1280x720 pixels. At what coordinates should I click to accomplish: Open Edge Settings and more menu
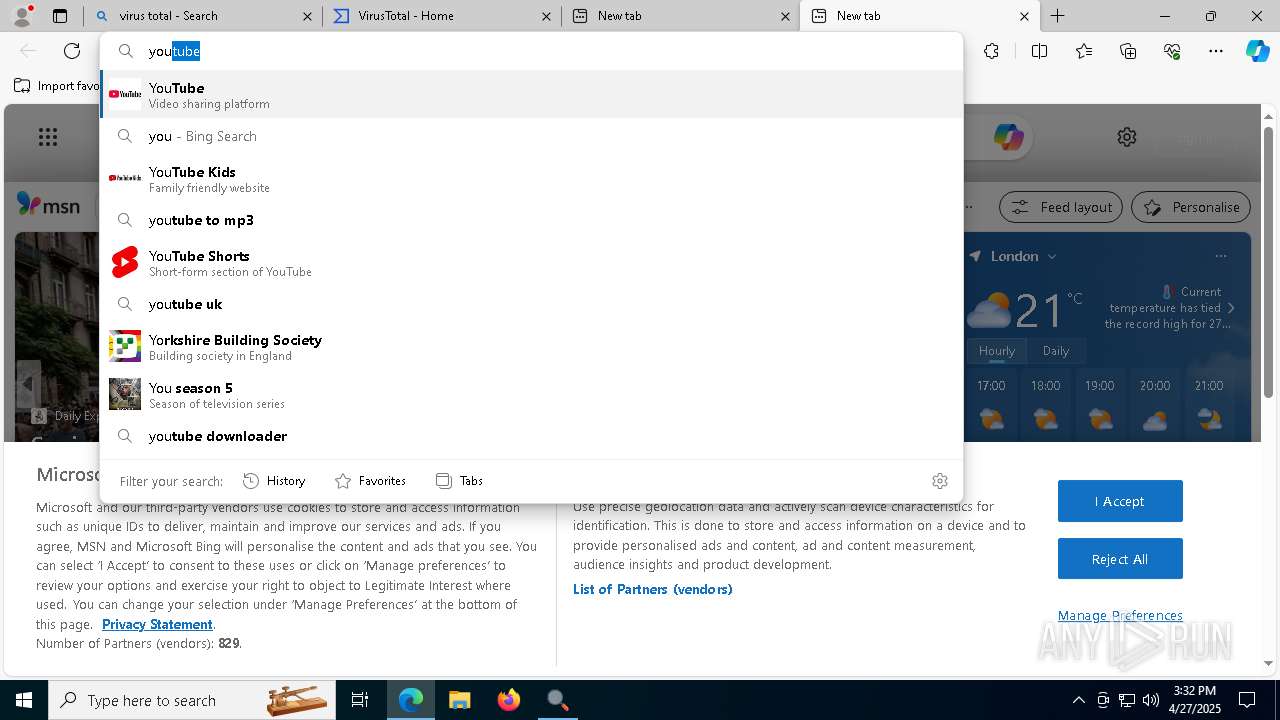pos(1216,51)
